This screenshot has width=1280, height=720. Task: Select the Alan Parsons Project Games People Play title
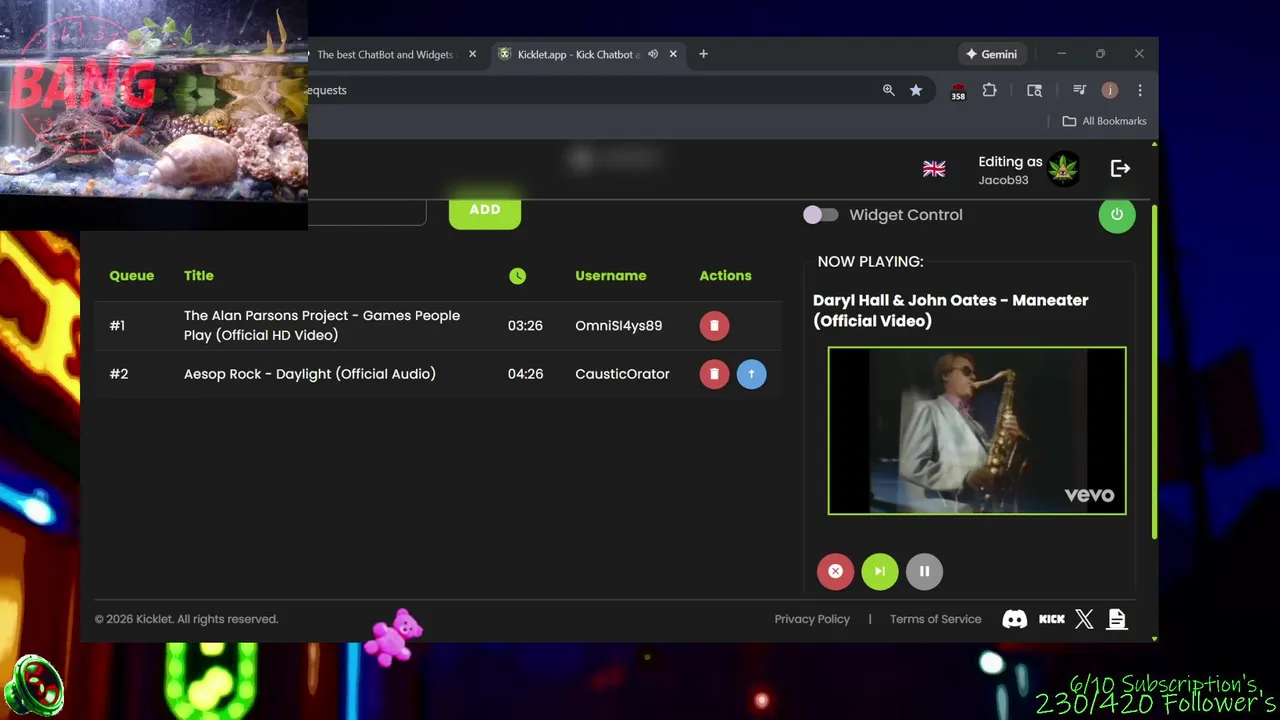pos(322,325)
